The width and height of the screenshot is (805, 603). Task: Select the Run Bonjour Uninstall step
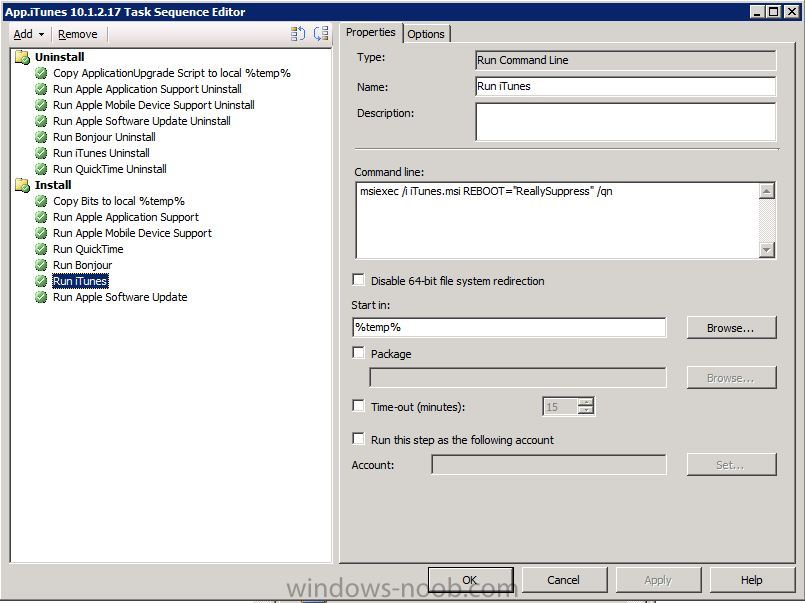pos(104,137)
